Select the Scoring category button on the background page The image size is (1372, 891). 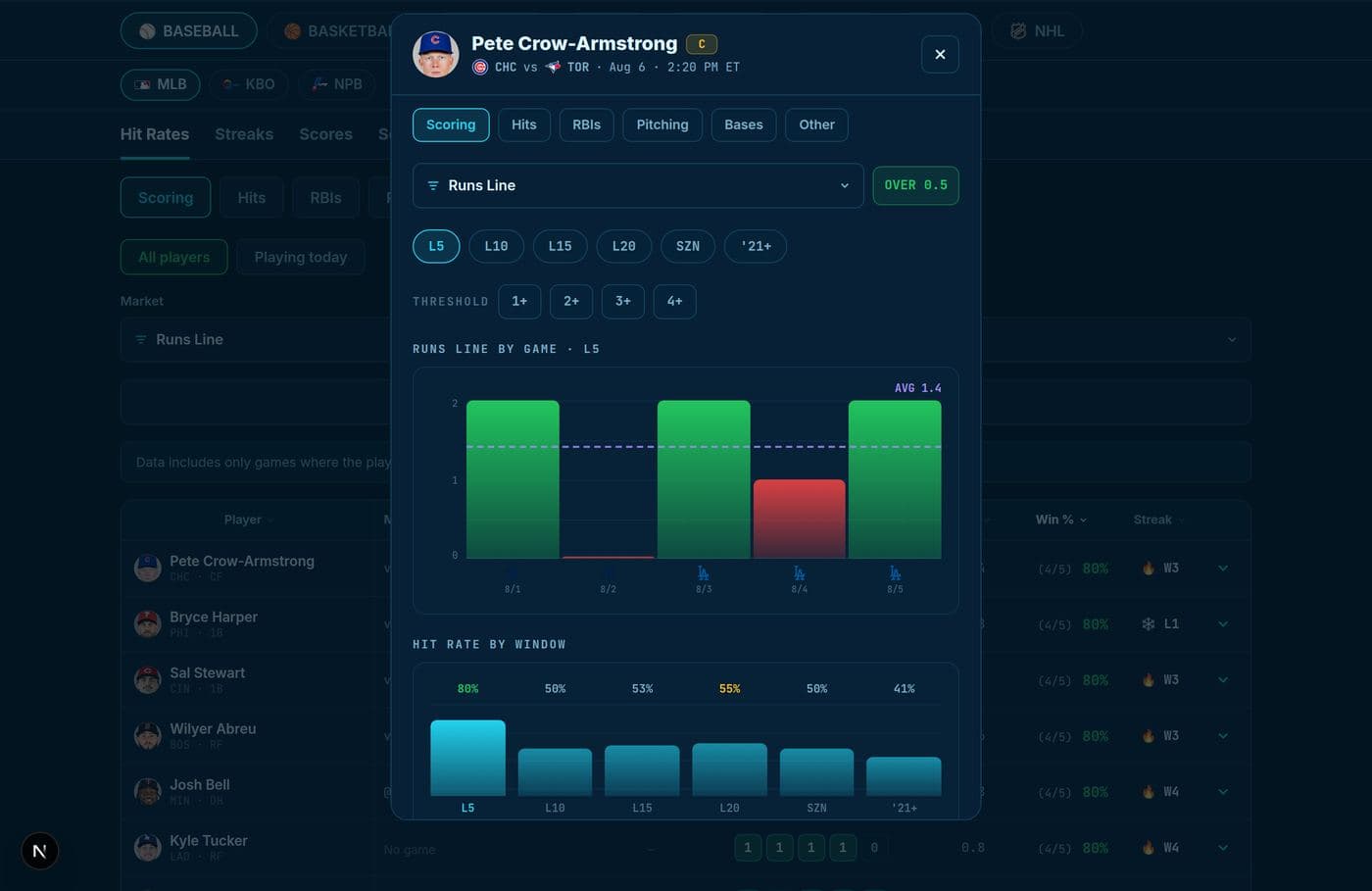pyautogui.click(x=166, y=197)
